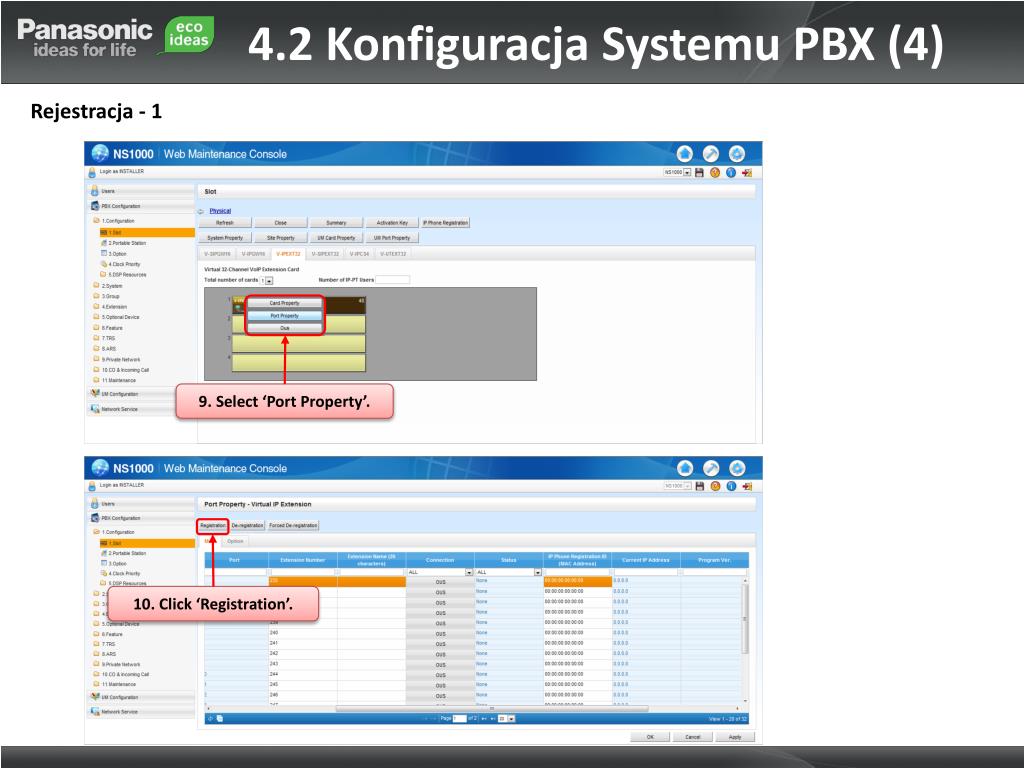Open rows-per-page dropdown in table footer
Screen dimensions: 1024x768
[x=511, y=718]
